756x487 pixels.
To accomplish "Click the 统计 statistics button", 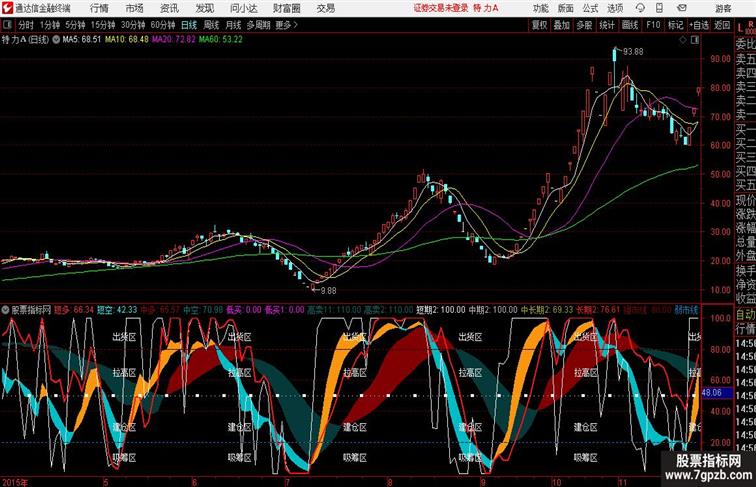I will coord(607,25).
